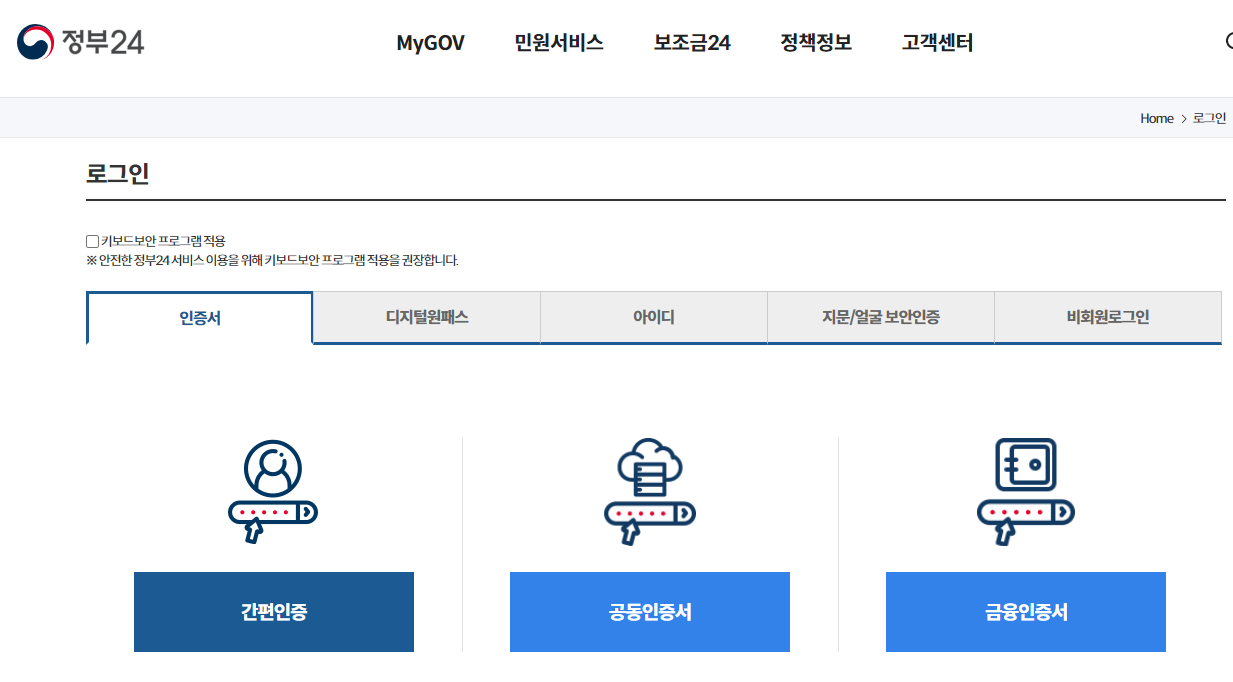The width and height of the screenshot is (1233, 682).
Task: Navigate to 보조금24 in the menu
Action: tap(692, 42)
